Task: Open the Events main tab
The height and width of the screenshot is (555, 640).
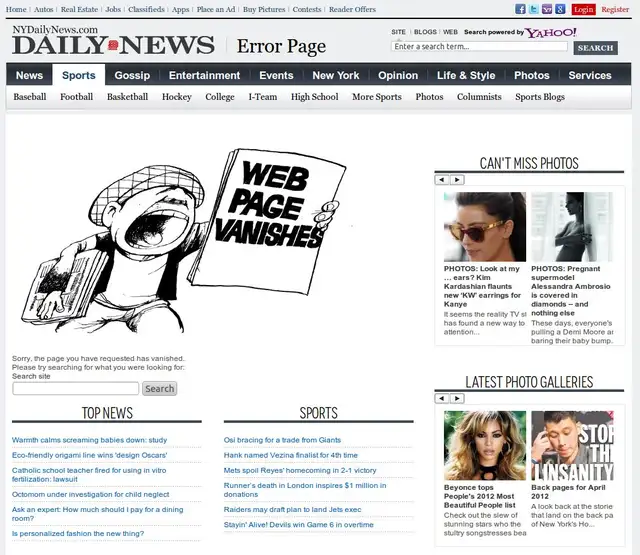Action: pyautogui.click(x=276, y=75)
